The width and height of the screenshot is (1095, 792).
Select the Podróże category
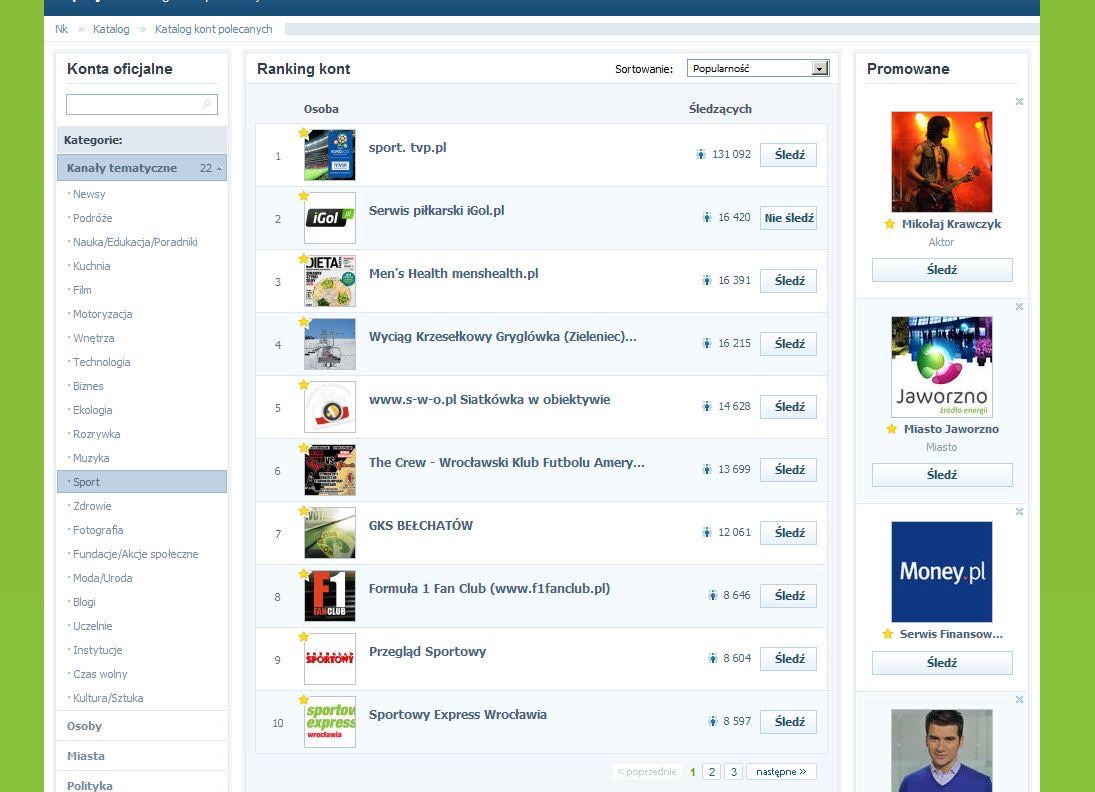(x=93, y=218)
